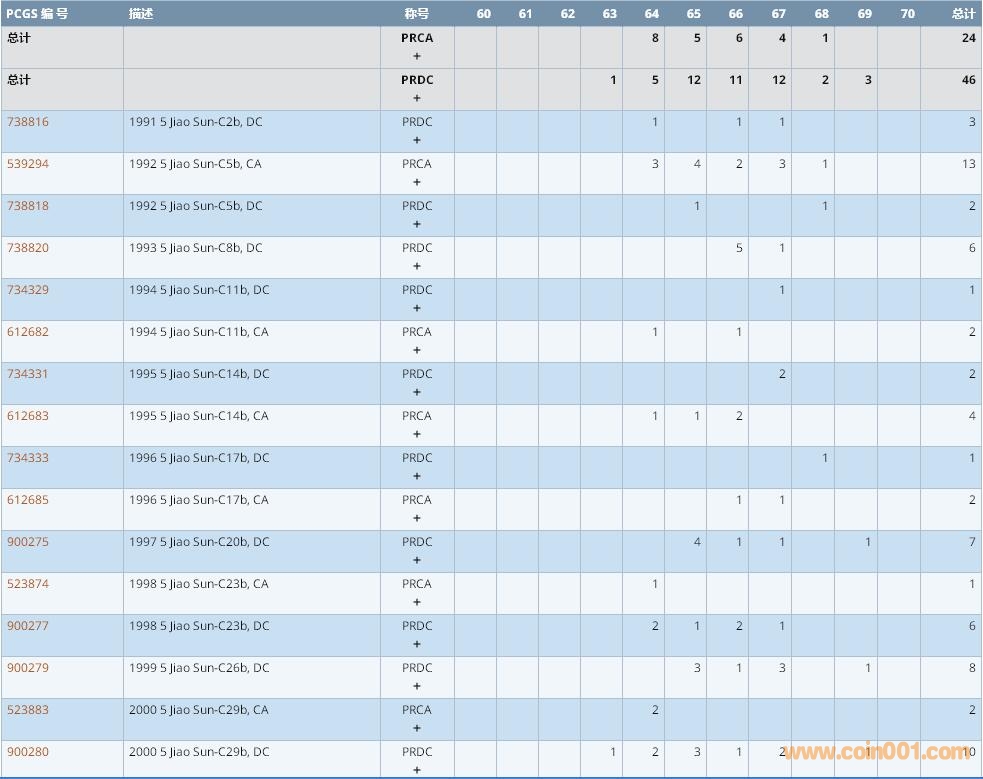Open PCGS number 738816 link
983x779 pixels.
[x=28, y=122]
